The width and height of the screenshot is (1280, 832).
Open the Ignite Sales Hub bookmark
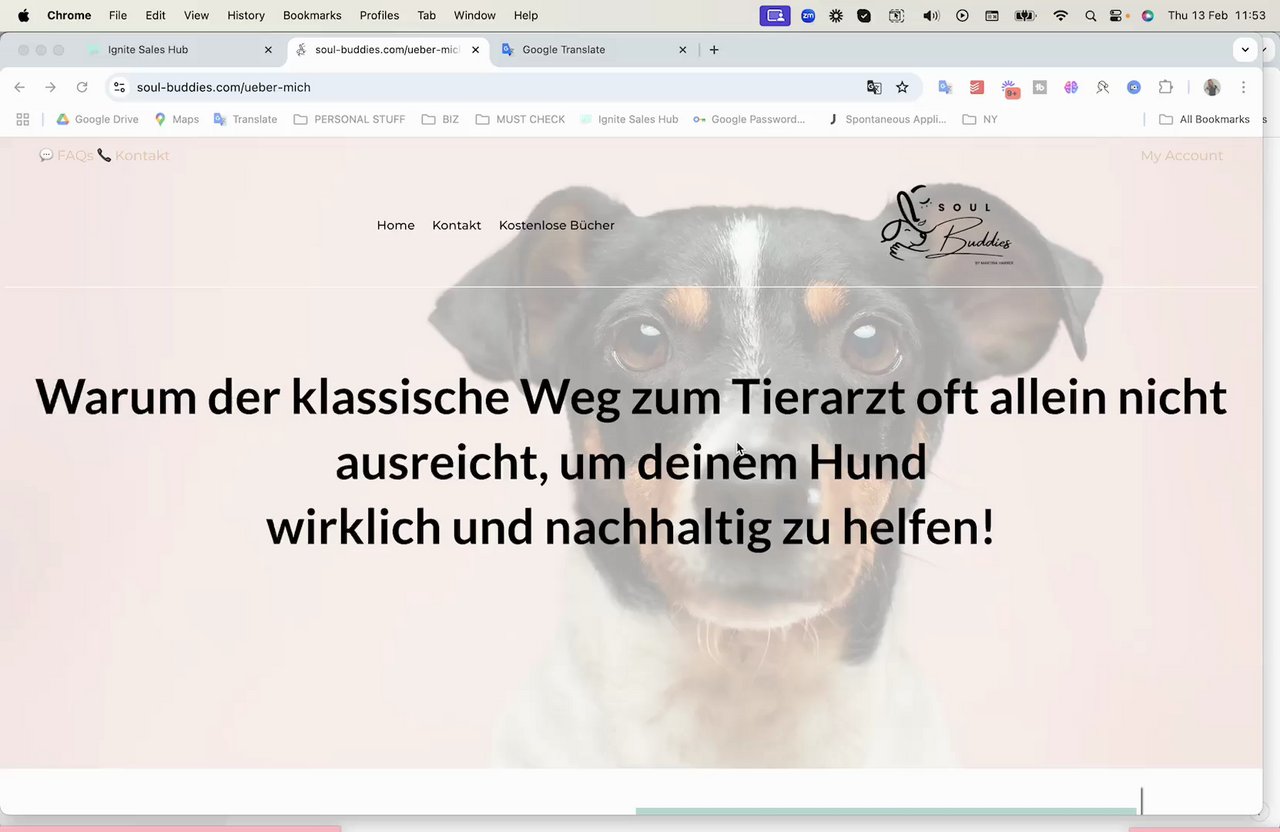[x=629, y=119]
